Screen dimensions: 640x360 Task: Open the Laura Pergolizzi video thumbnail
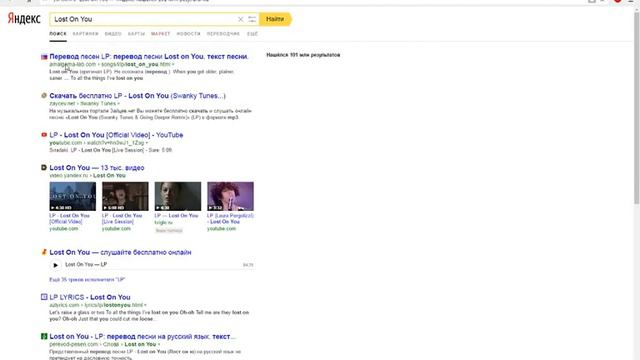click(230, 196)
